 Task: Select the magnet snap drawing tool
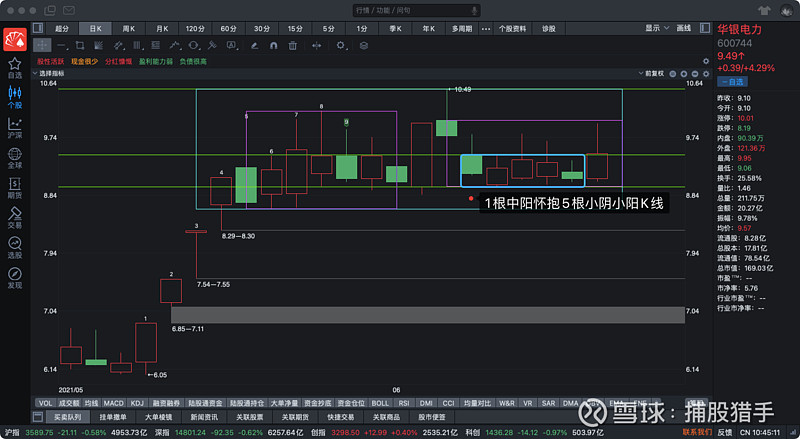point(274,45)
